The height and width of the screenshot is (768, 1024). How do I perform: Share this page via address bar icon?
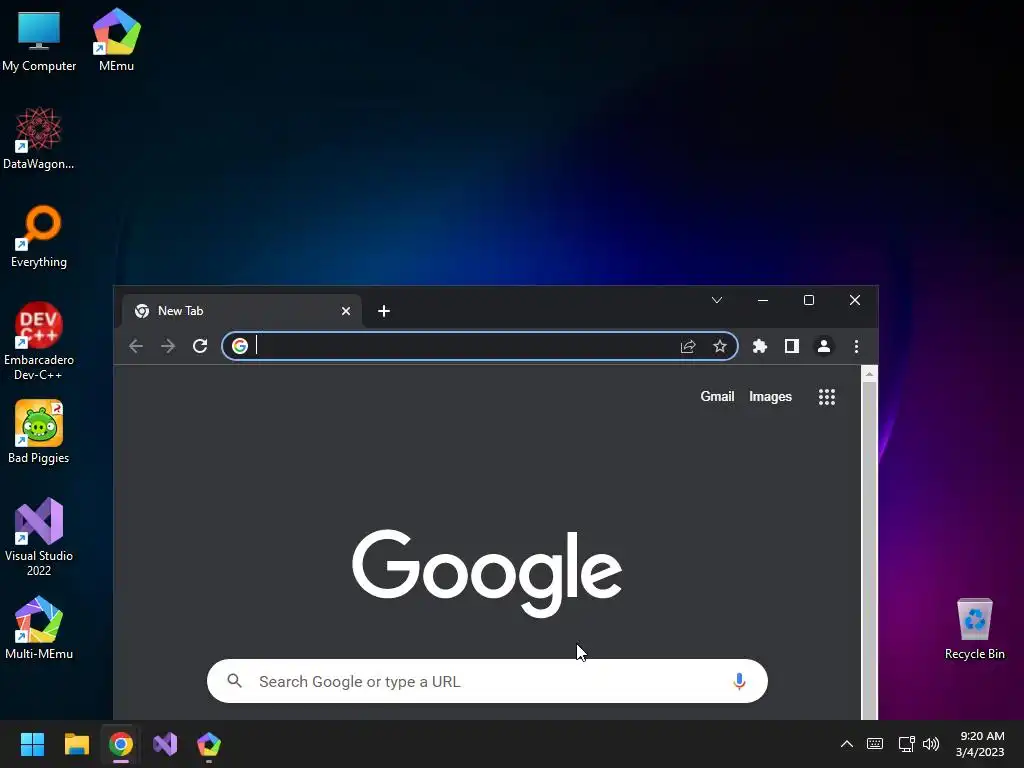point(688,346)
